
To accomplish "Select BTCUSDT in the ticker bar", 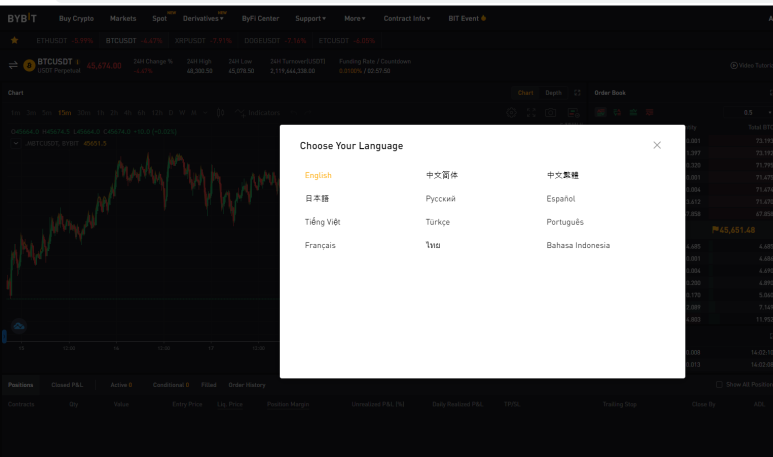I will click(x=134, y=40).
